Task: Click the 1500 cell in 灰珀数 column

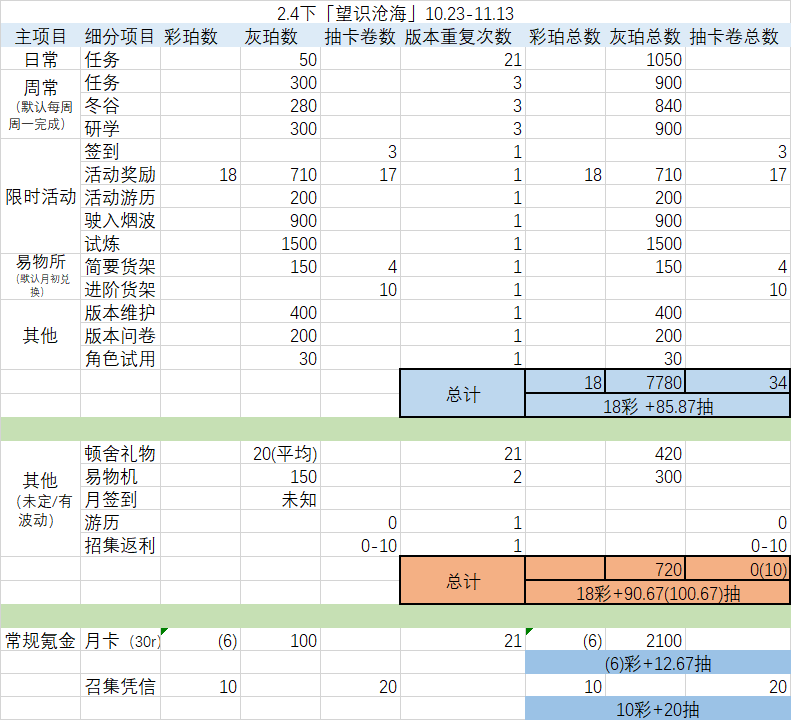Action: click(280, 243)
